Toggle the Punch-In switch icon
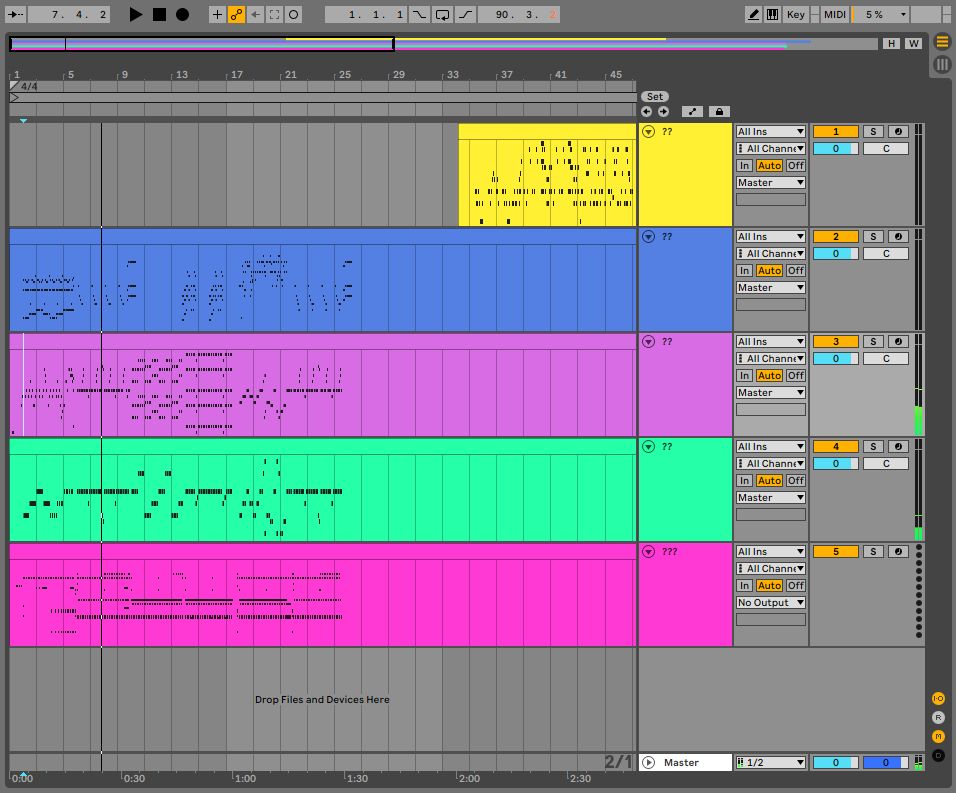The width and height of the screenshot is (956, 793). [x=419, y=15]
